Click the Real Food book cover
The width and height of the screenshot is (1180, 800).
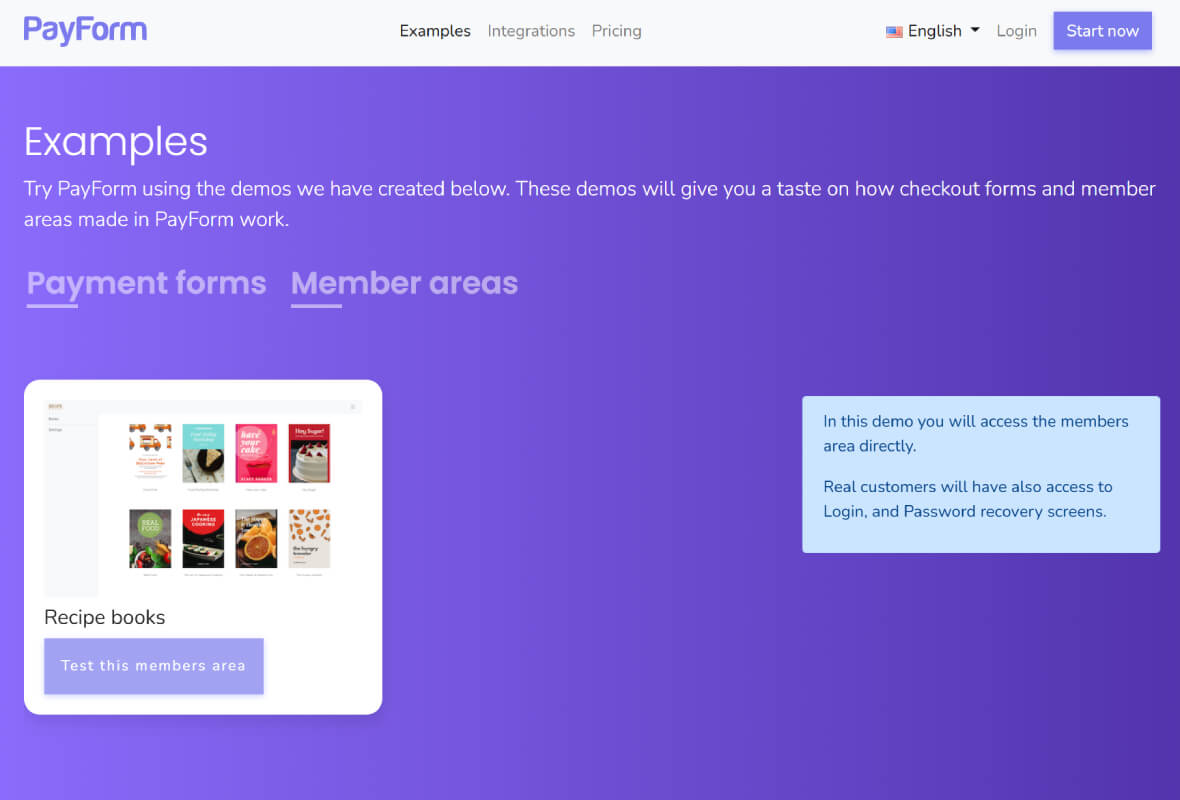tap(151, 538)
